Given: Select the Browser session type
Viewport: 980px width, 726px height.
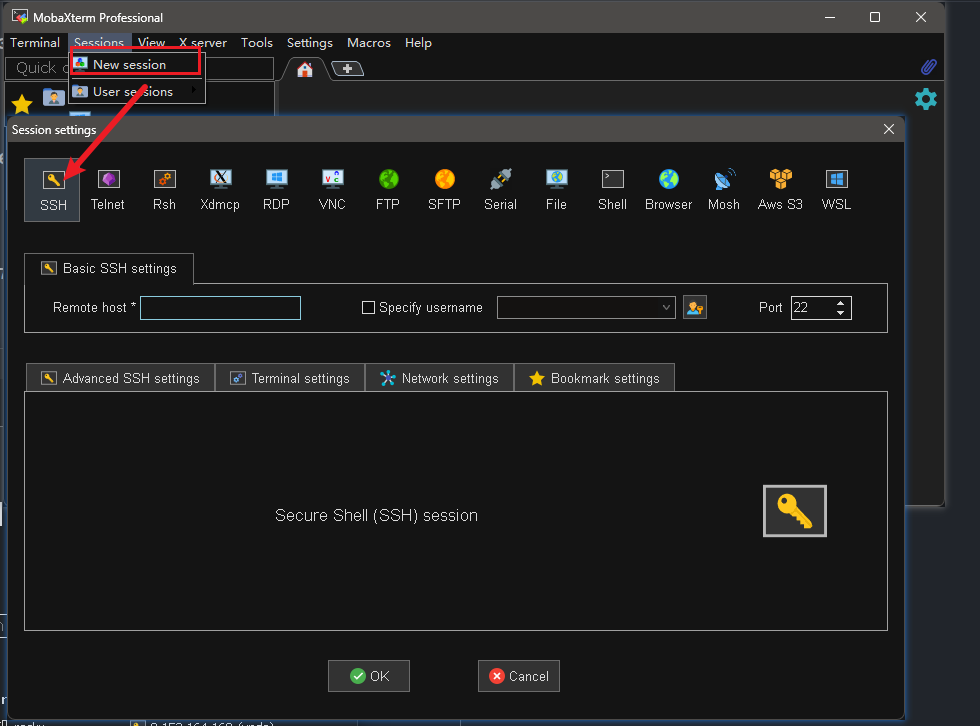Looking at the screenshot, I should click(668, 190).
